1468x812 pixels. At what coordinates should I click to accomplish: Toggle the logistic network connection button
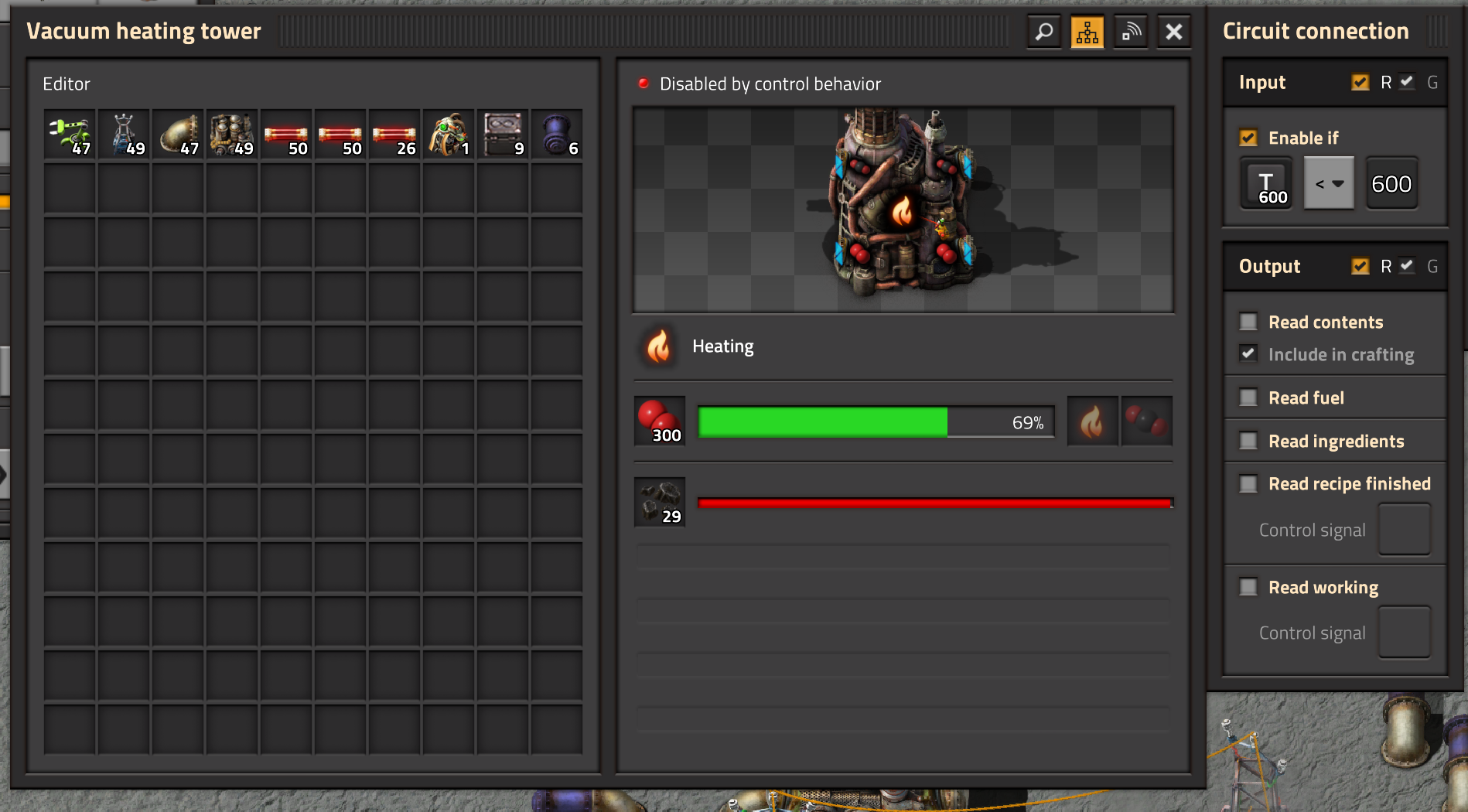1131,32
